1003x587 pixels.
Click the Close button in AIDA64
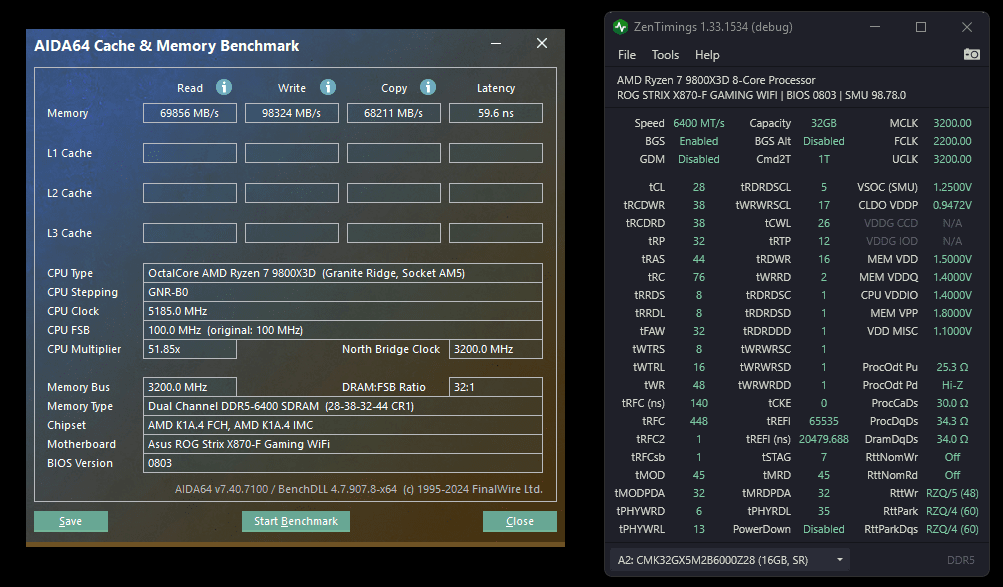(x=519, y=521)
